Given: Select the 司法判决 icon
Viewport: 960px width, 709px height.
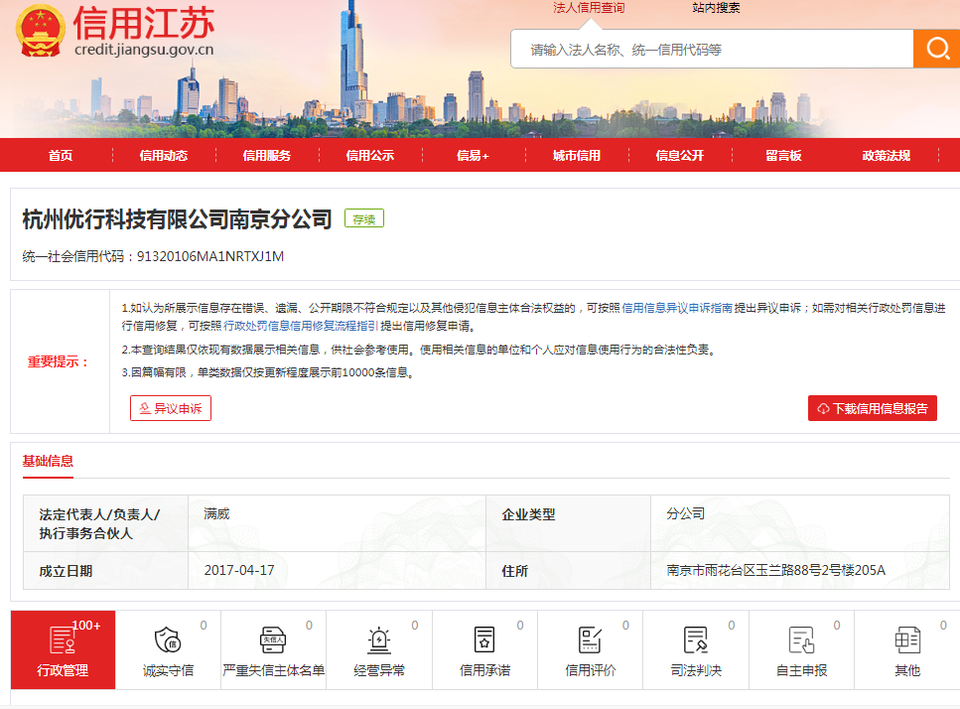Looking at the screenshot, I should [696, 640].
